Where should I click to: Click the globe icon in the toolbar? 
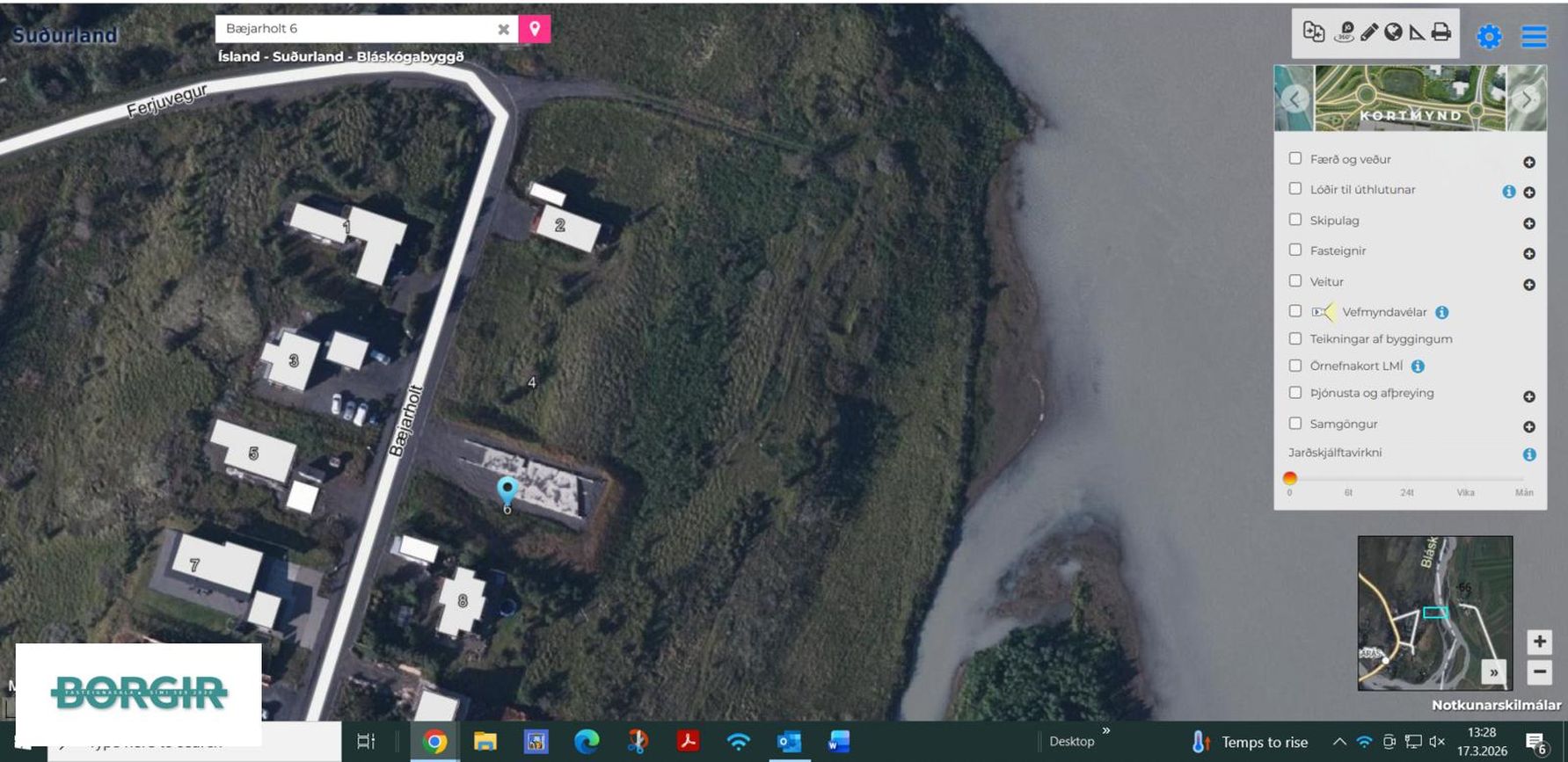click(1393, 33)
